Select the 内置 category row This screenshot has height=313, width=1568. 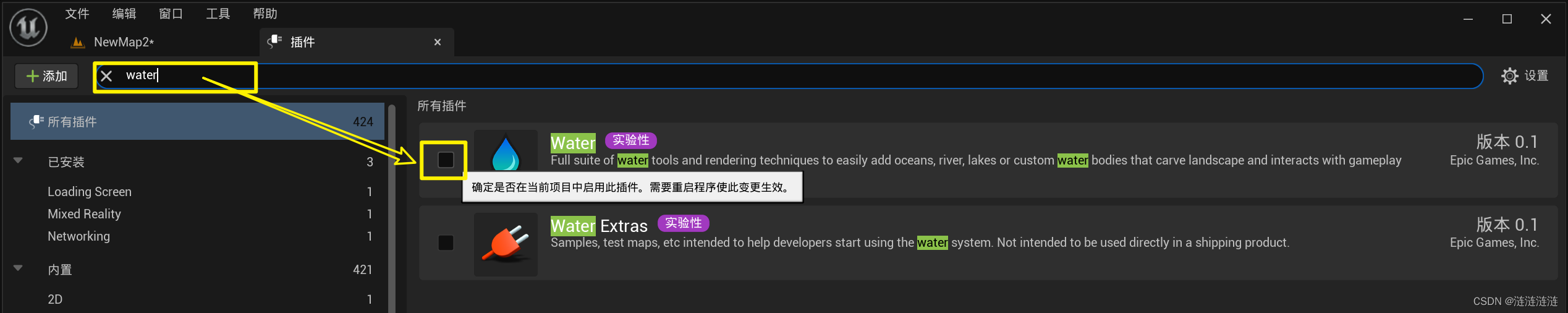(x=197, y=270)
